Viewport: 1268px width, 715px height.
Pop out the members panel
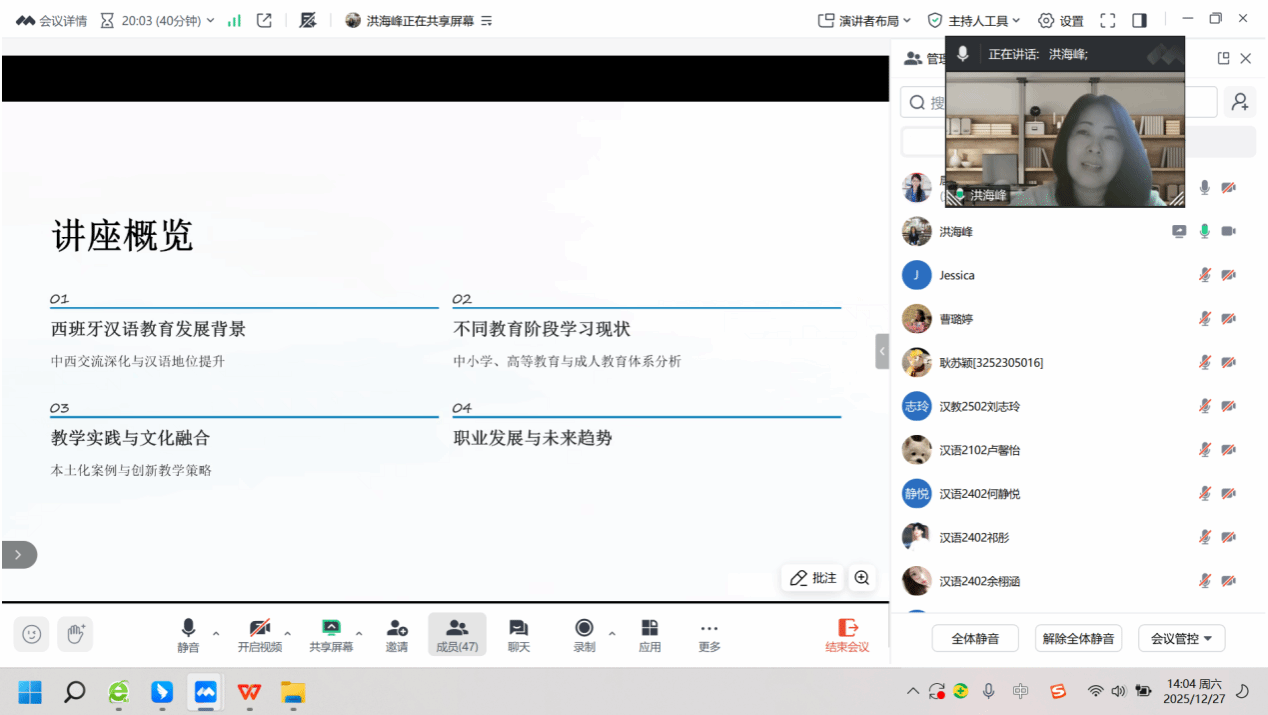[1223, 59]
